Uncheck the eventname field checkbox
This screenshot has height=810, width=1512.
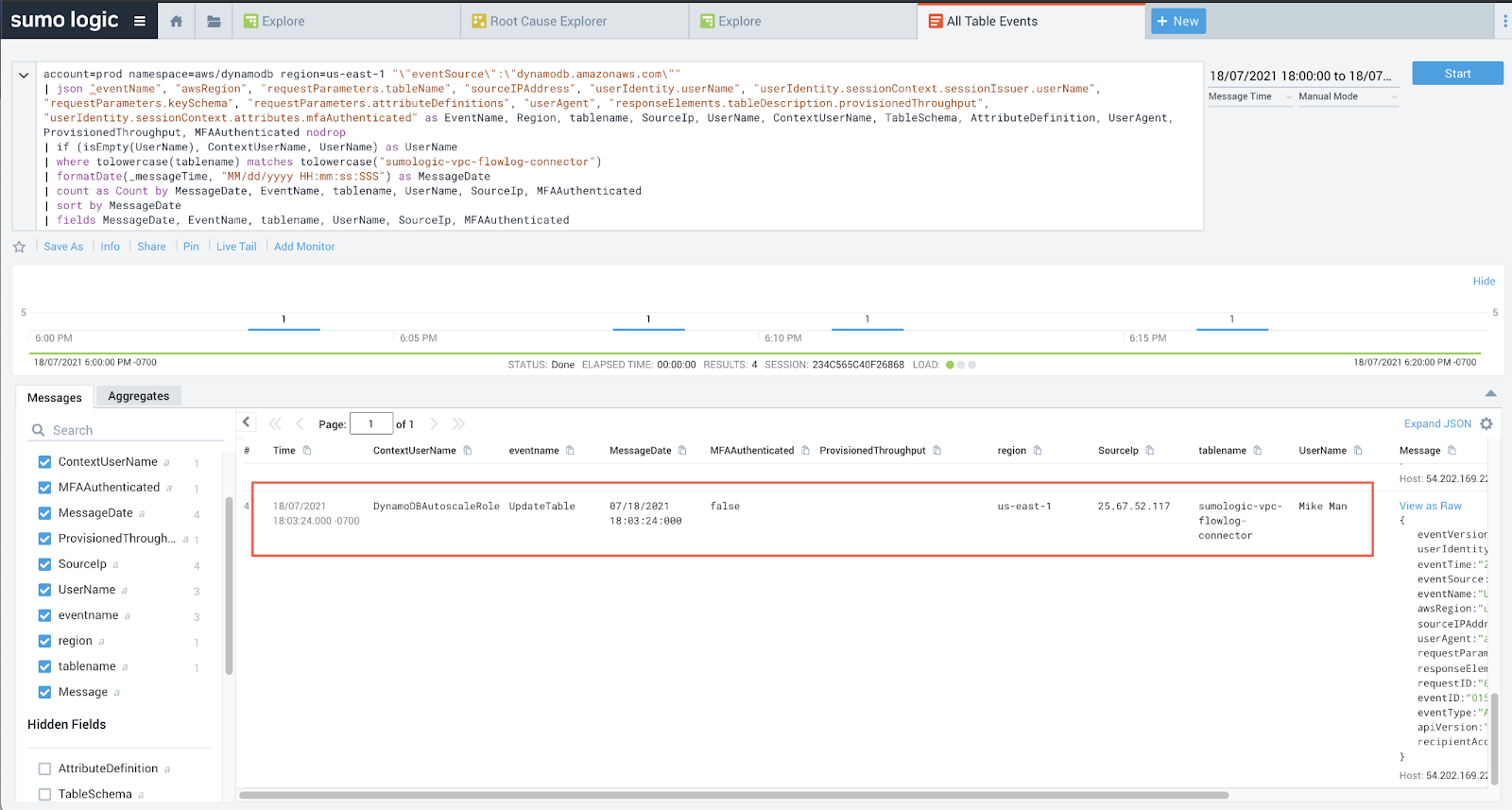44,615
